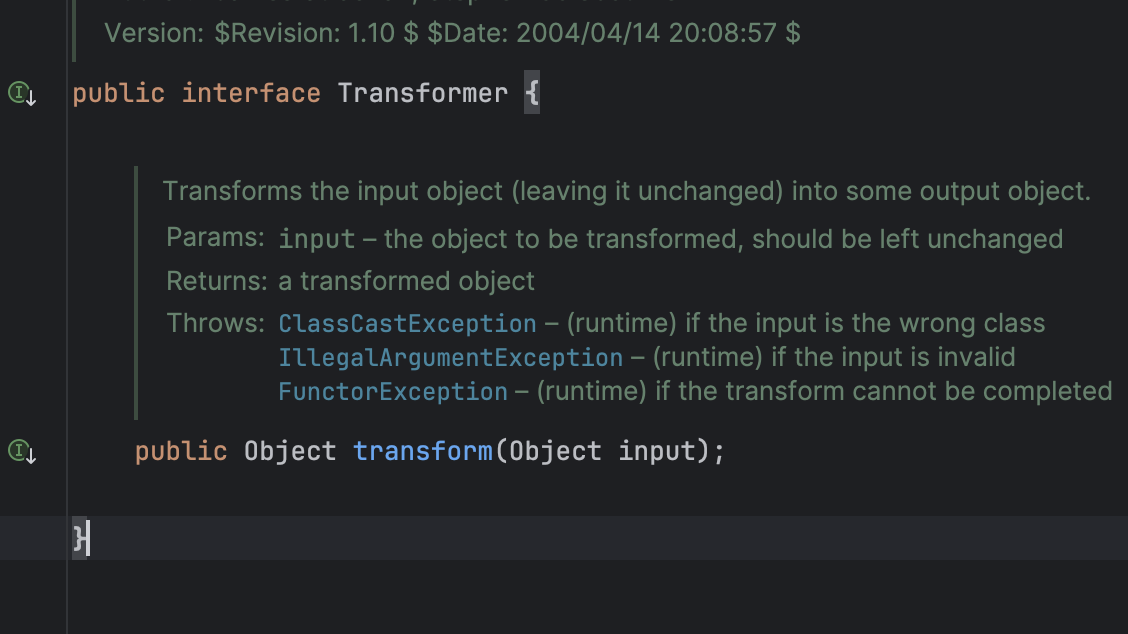The height and width of the screenshot is (634, 1128).
Task: Click the 'Params:' label in the rendered doc
Action: coord(215,237)
